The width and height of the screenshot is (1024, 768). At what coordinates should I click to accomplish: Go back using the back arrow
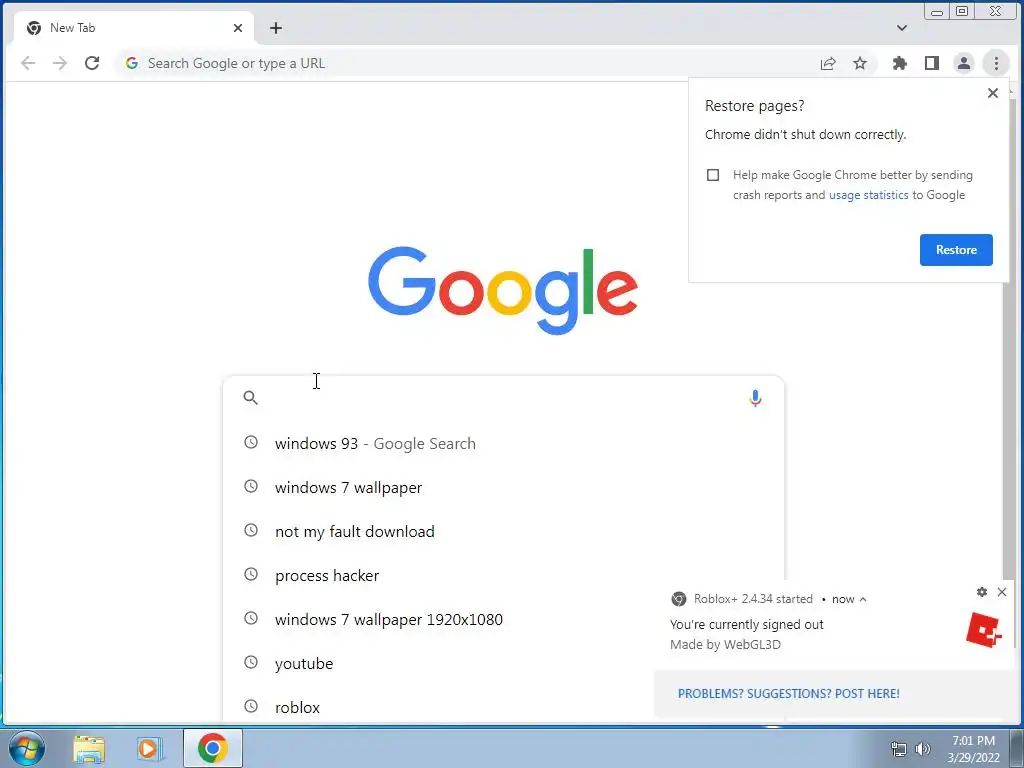click(x=28, y=63)
